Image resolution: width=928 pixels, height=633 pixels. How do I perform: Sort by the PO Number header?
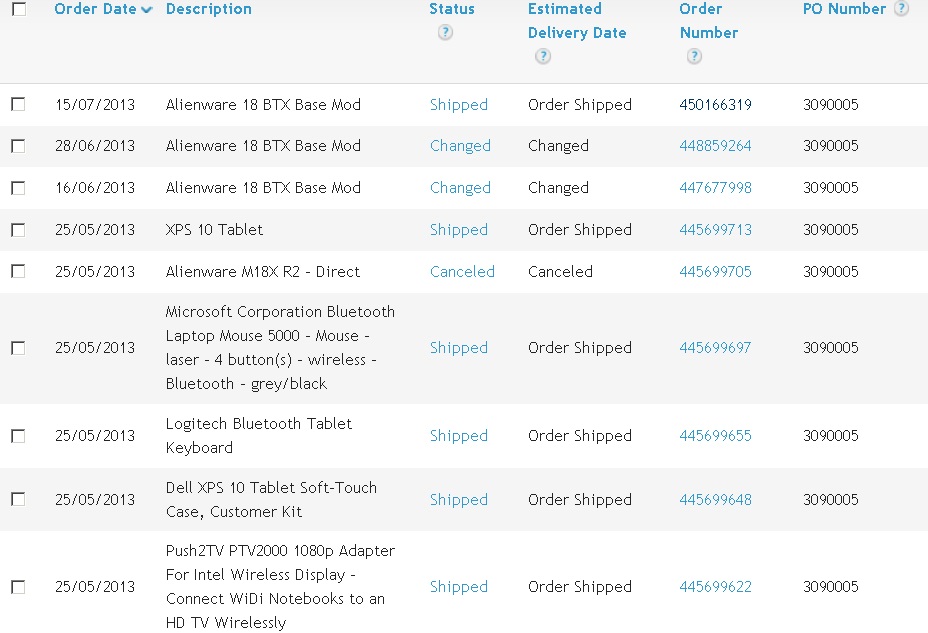844,9
